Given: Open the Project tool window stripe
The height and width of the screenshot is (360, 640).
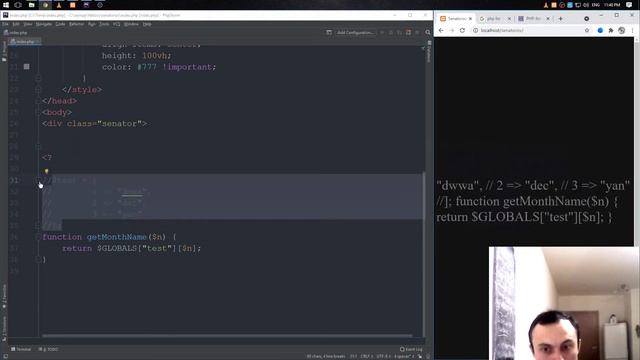Looking at the screenshot, I should point(4,51).
